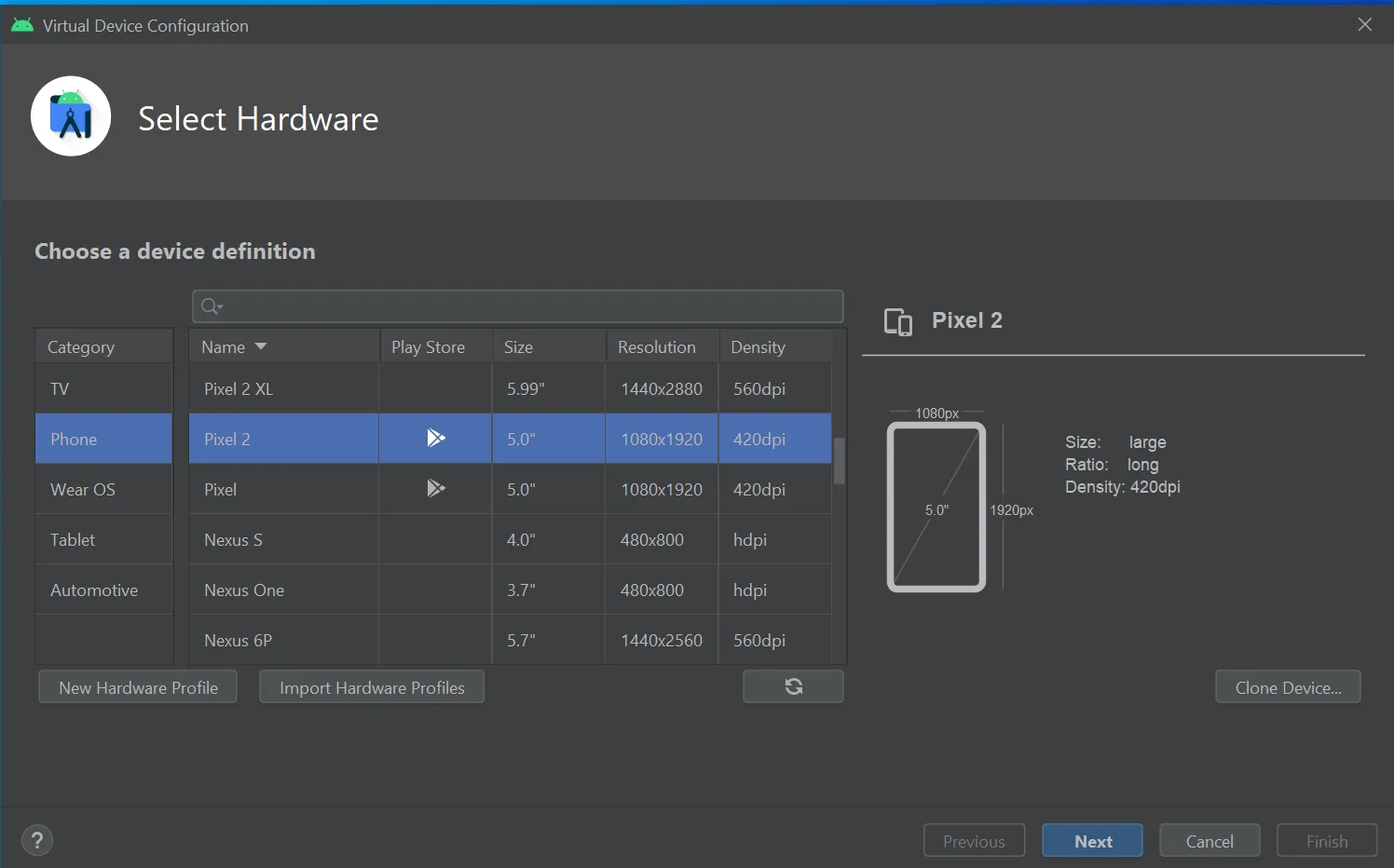Click the search magnifier icon
Viewport: 1394px width, 868px height.
(x=212, y=306)
